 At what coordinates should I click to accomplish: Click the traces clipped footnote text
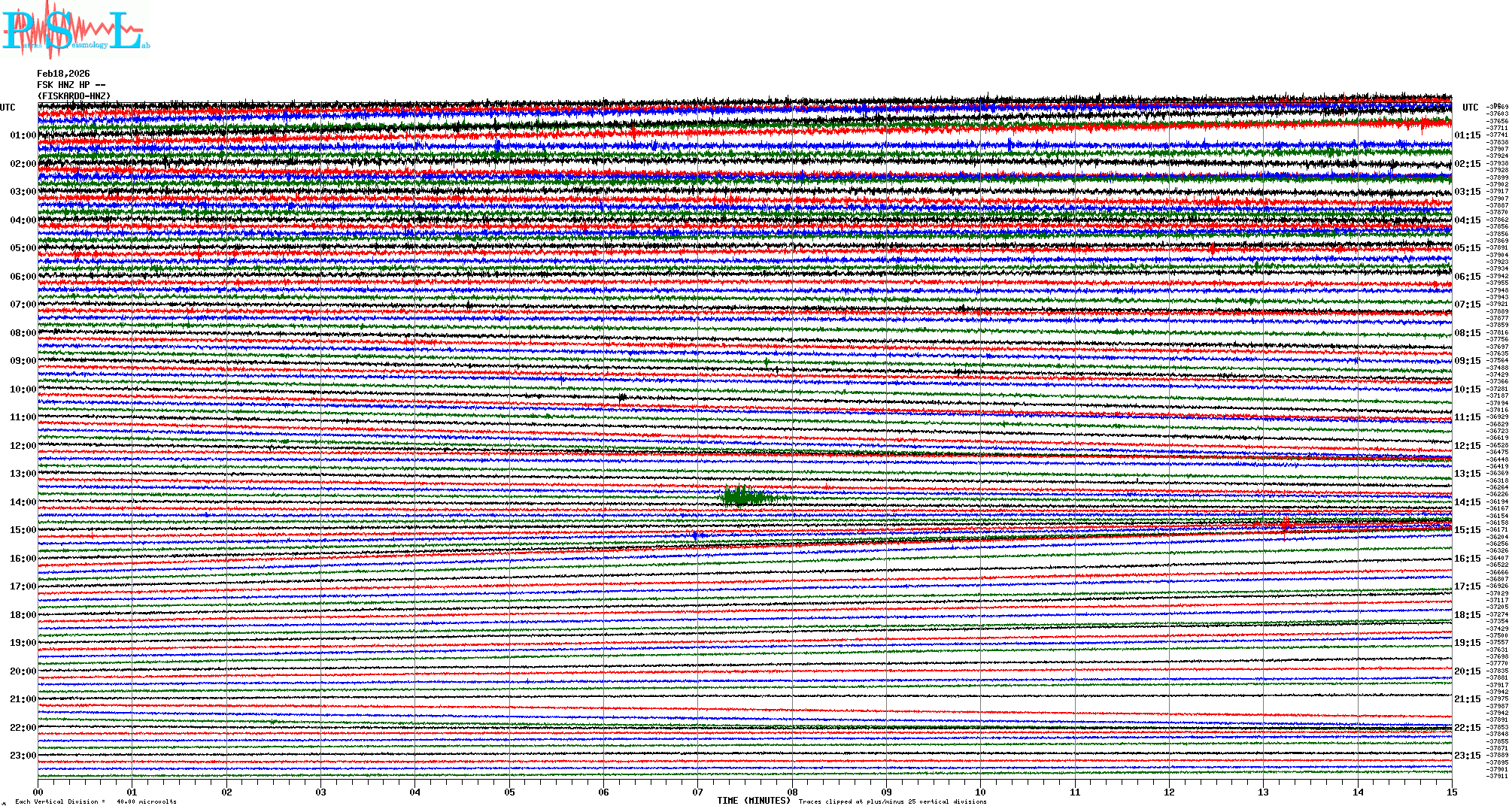point(892,801)
